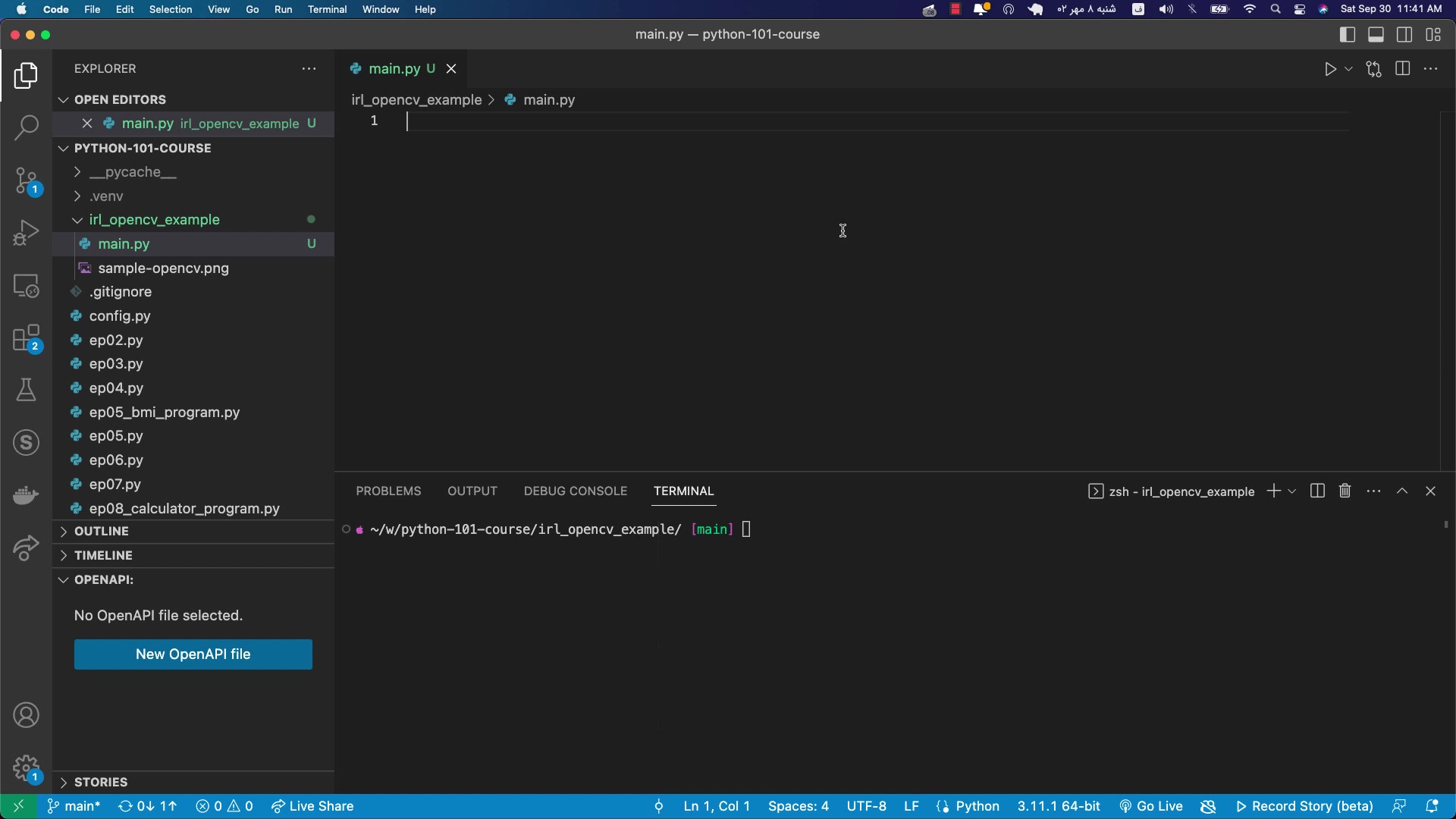Open Run and Debug view
The width and height of the screenshot is (1456, 819).
[x=26, y=233]
